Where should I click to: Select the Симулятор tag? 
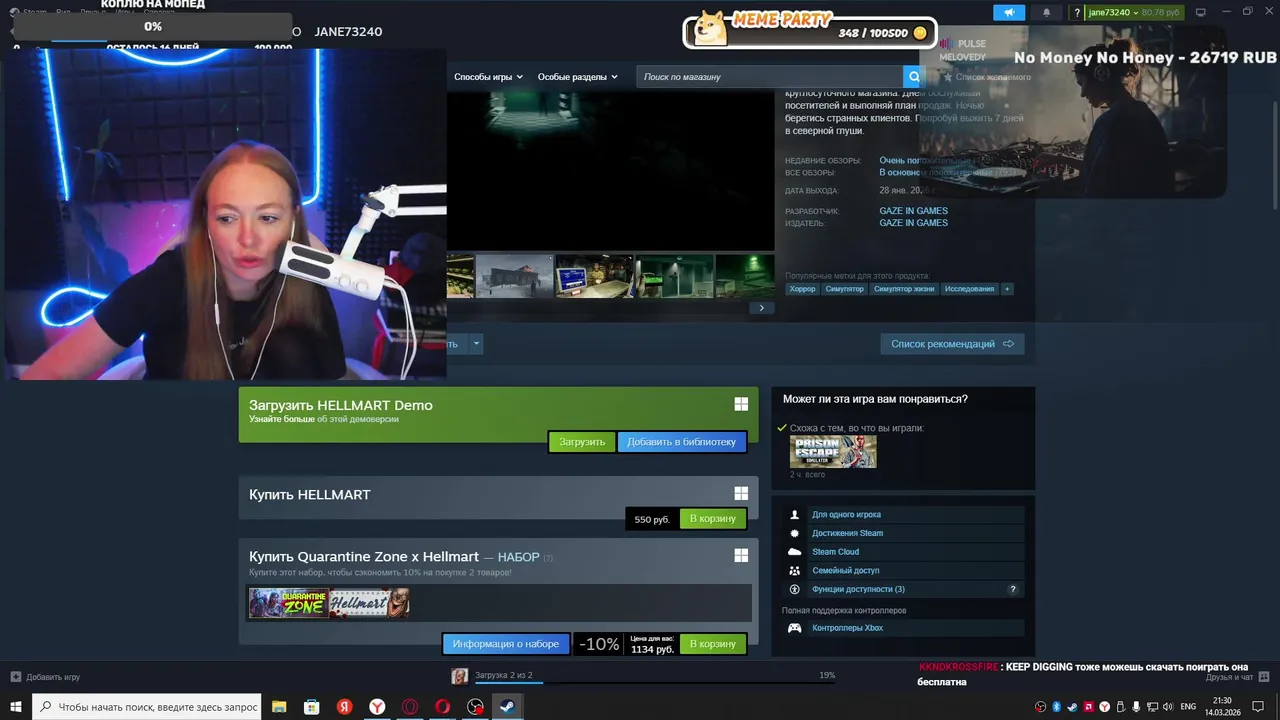coord(844,289)
